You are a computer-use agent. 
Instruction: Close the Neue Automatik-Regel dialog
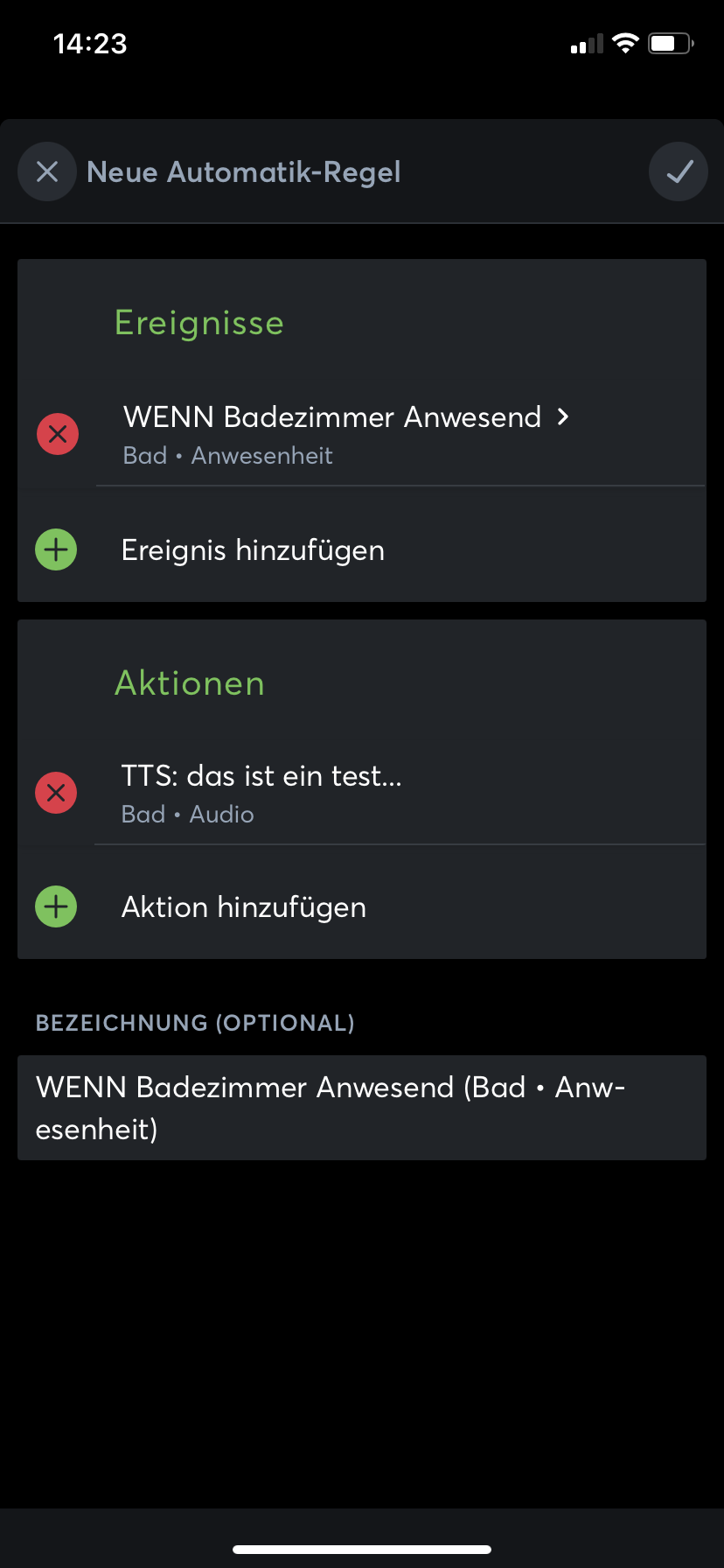click(47, 171)
